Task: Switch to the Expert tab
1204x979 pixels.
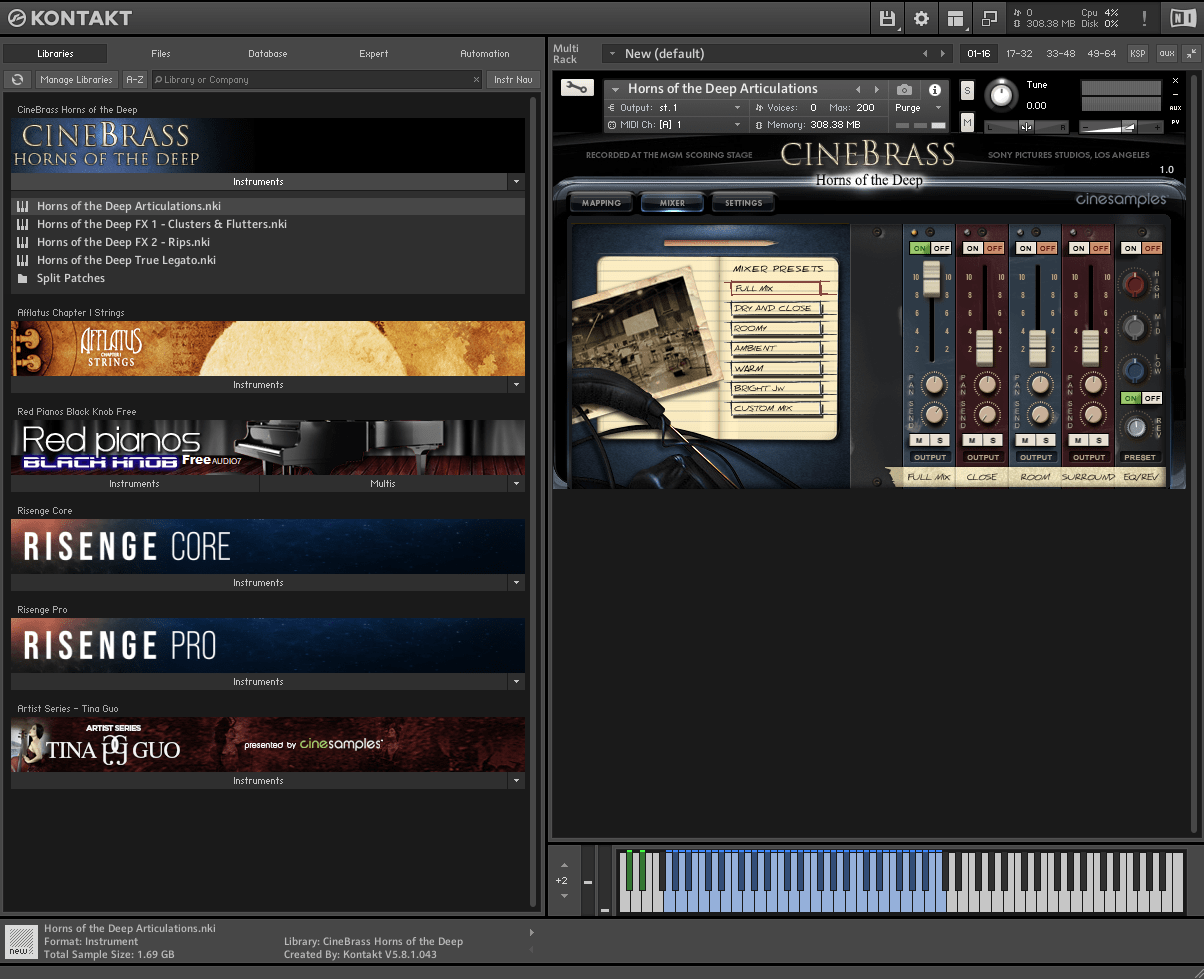Action: [374, 54]
